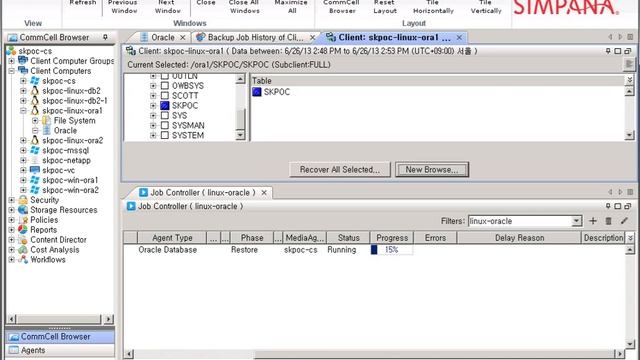Select the Oracle Database restore job row
Screen dimensions: 640x360
pyautogui.click(x=374, y=249)
